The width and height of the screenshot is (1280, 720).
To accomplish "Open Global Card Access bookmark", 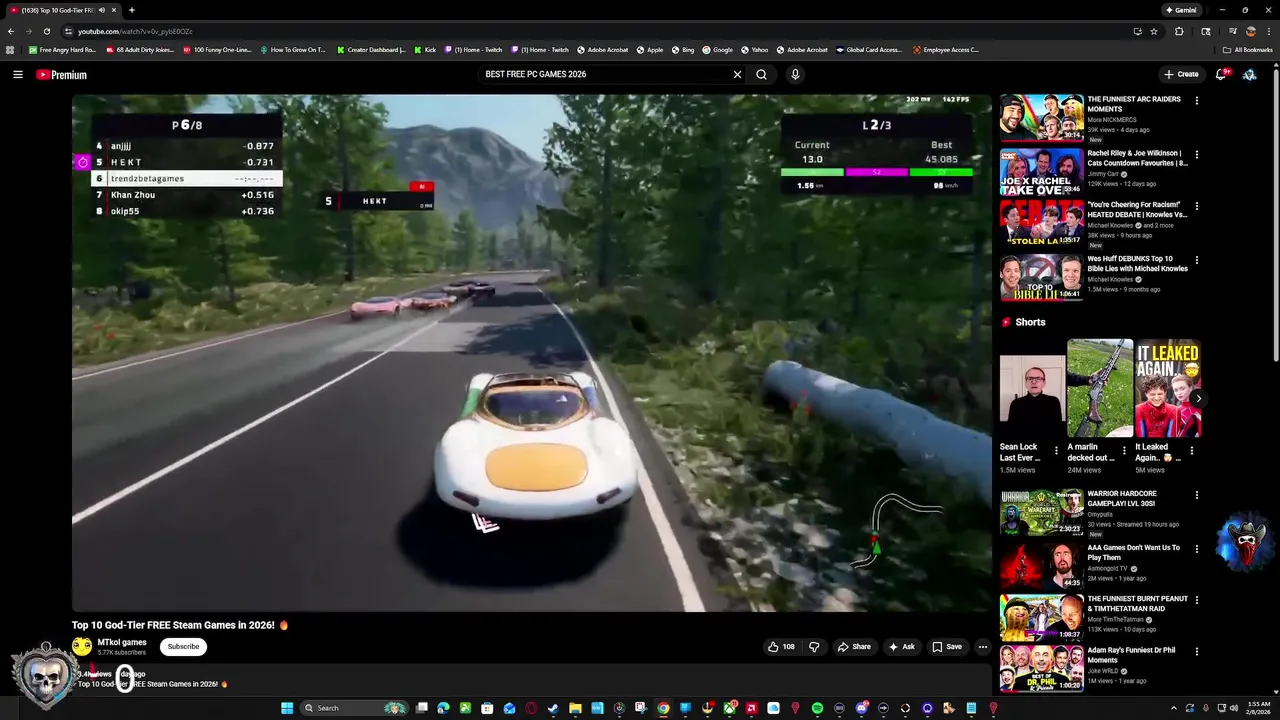I will [868, 49].
